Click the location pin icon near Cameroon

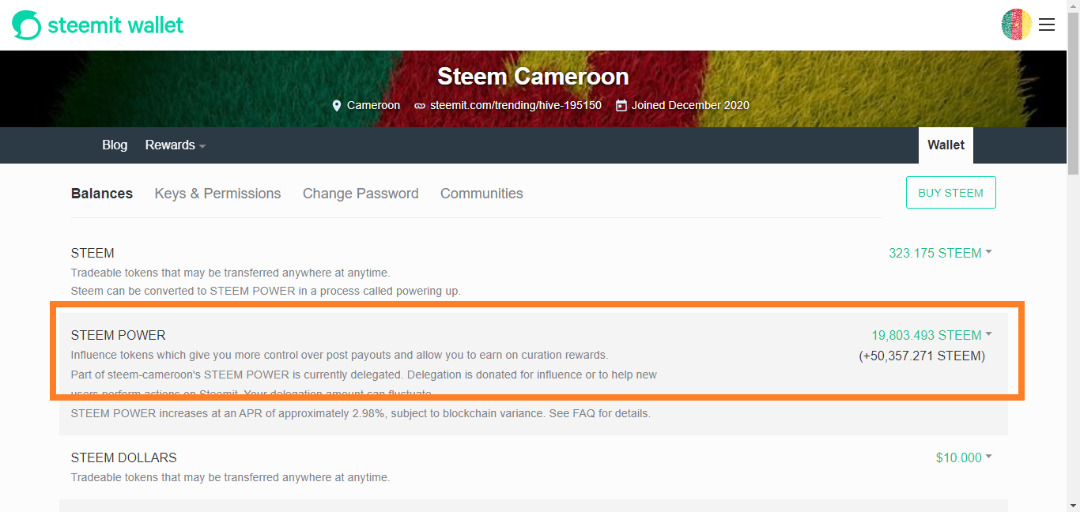337,106
